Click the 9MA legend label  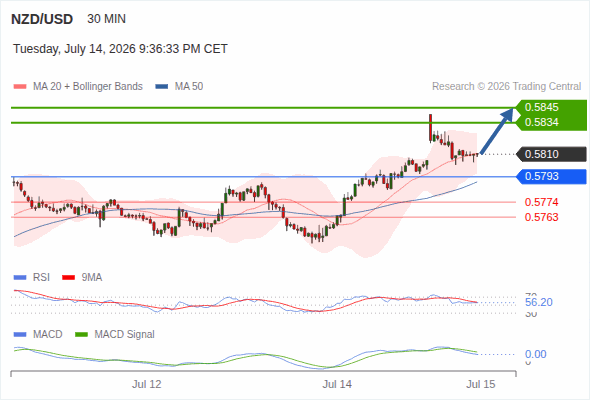click(92, 278)
